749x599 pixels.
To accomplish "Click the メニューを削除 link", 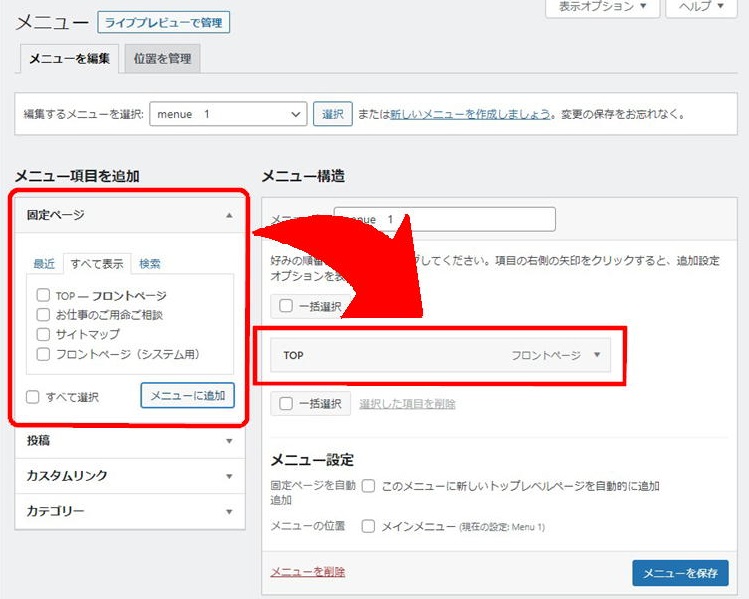I will [307, 572].
